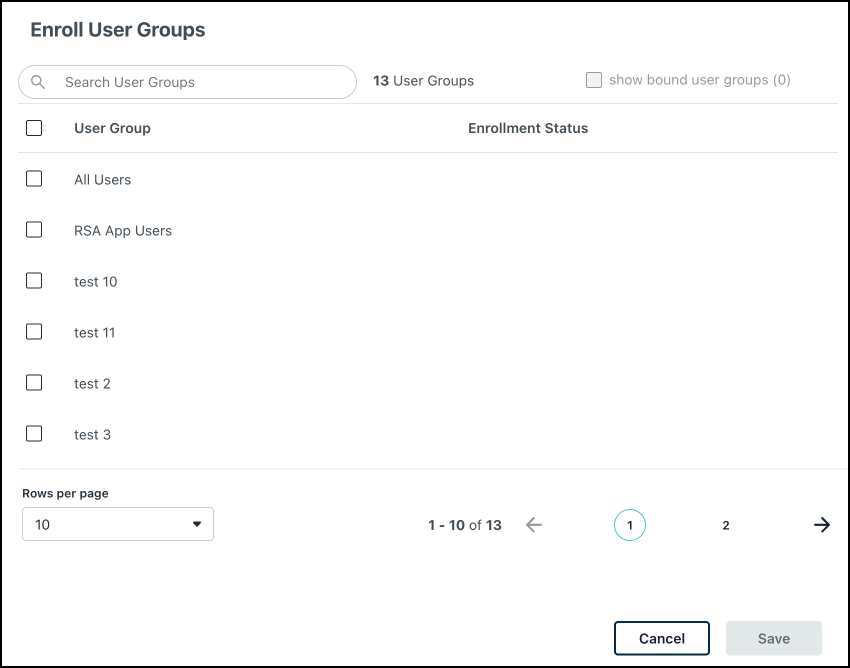Viewport: 850px width, 668px height.
Task: Click the magnifying glass search icon
Action: [38, 81]
